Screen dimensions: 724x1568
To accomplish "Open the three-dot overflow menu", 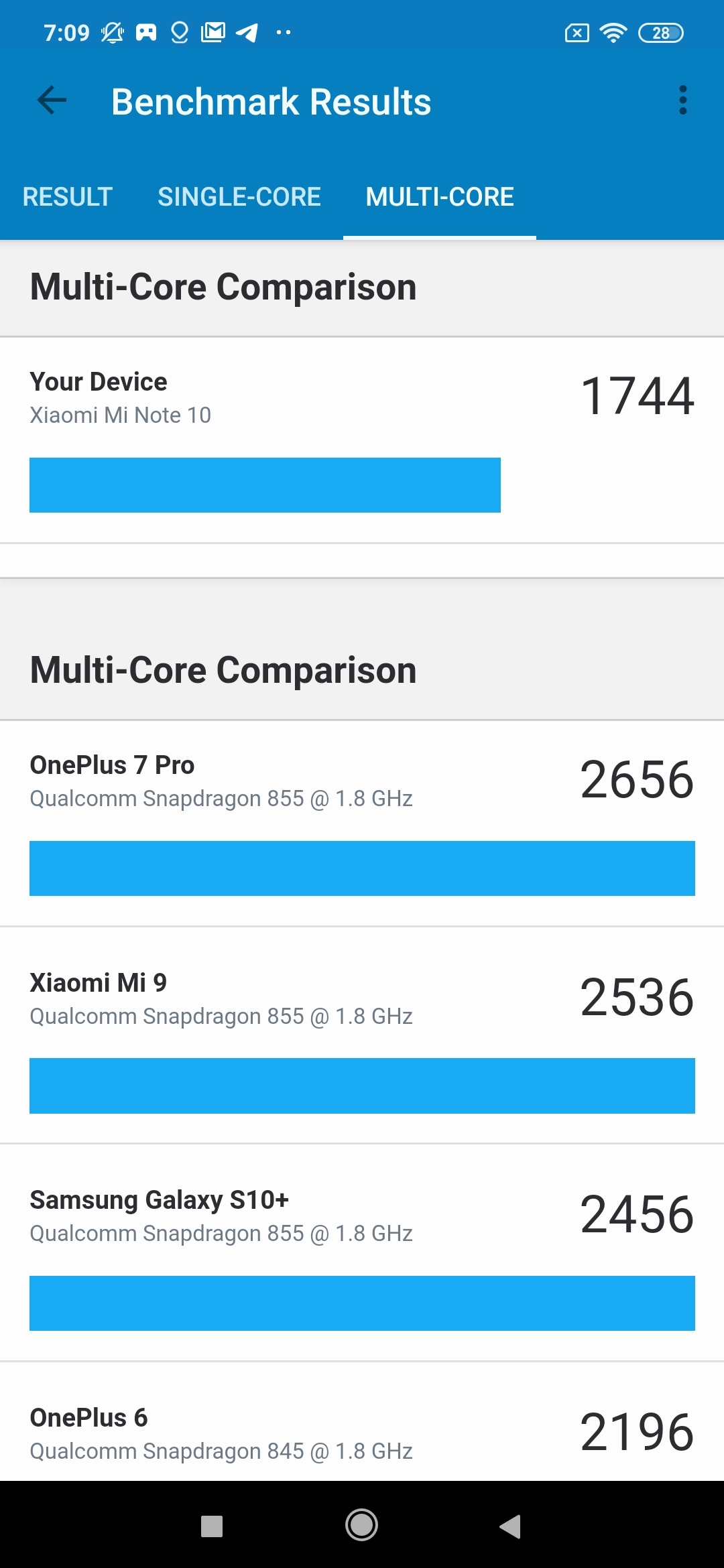I will coord(682,101).
